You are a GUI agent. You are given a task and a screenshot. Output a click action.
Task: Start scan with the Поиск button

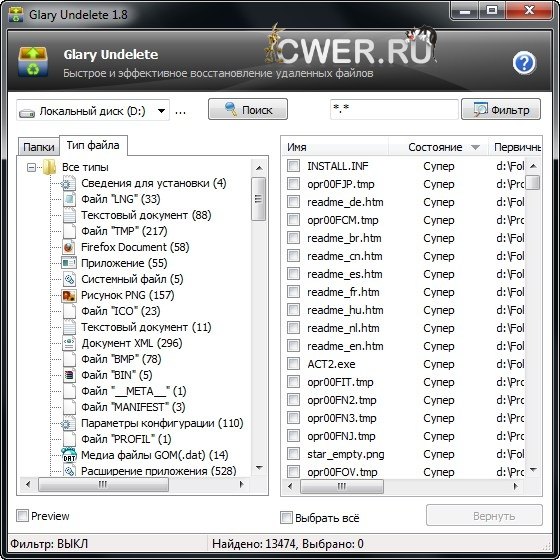(x=248, y=109)
